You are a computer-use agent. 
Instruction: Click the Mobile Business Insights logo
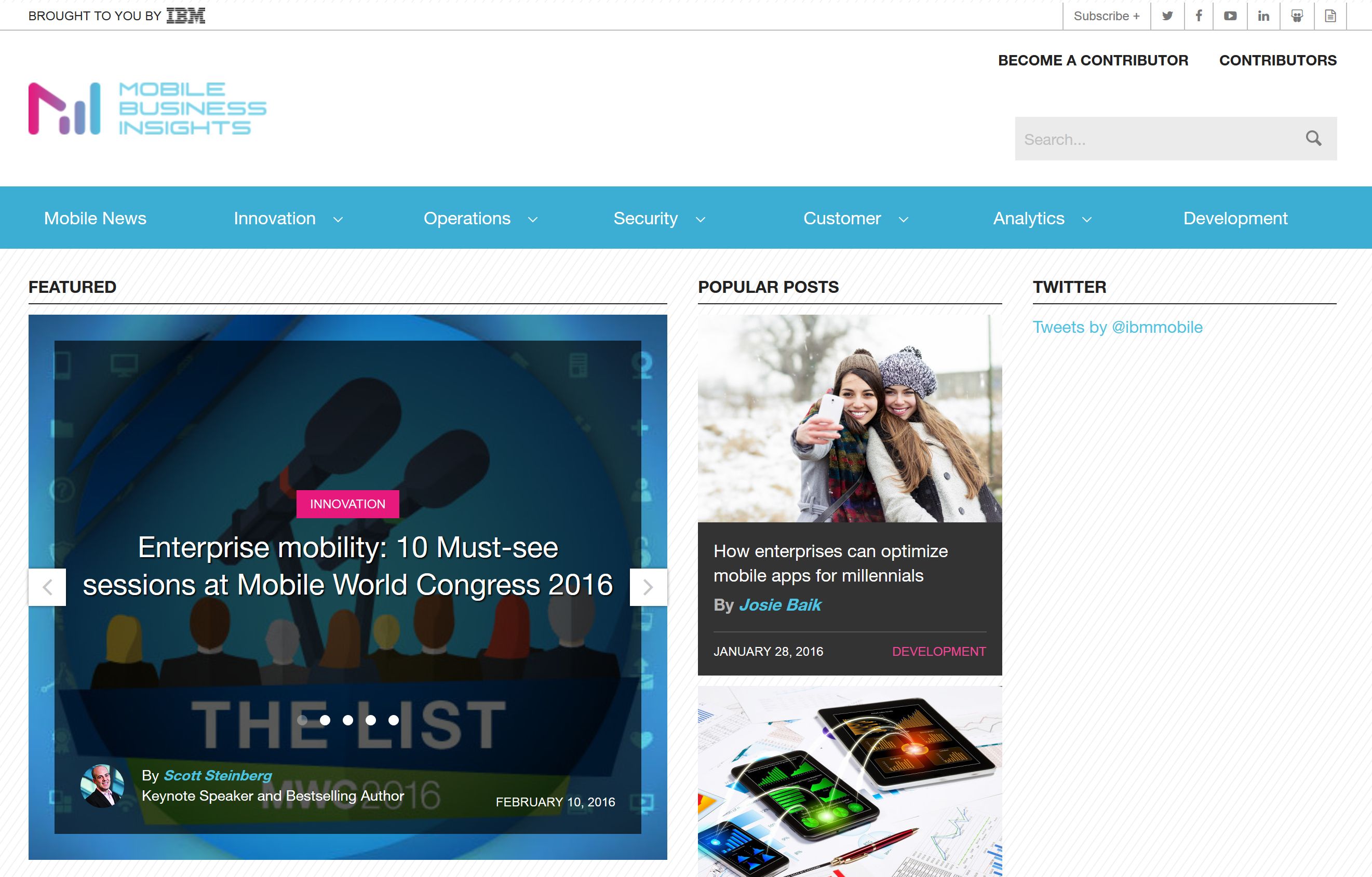pyautogui.click(x=147, y=109)
